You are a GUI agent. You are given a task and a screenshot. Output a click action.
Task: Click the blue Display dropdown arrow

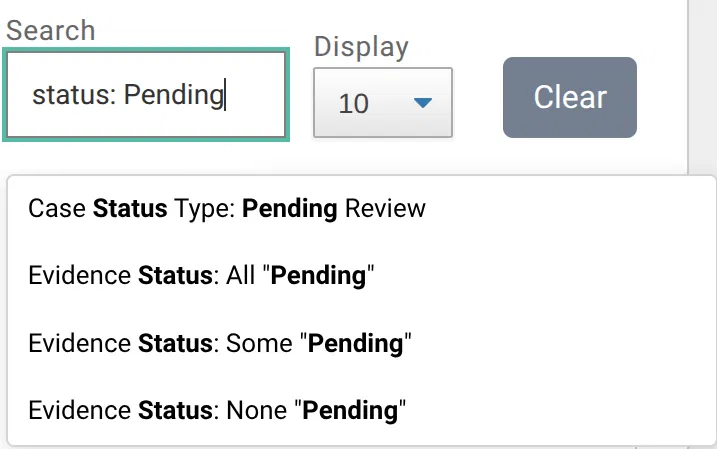(423, 103)
